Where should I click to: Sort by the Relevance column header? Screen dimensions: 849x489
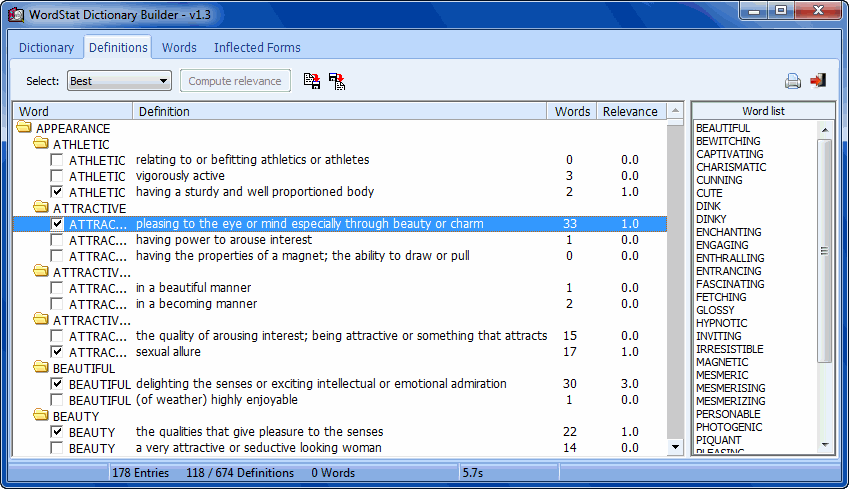(630, 111)
